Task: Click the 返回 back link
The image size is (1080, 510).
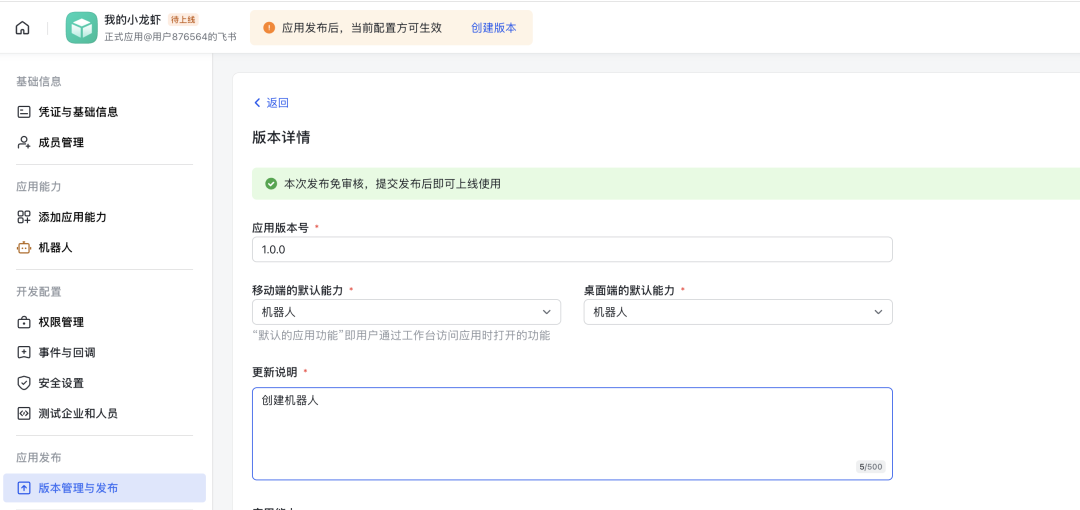Action: click(x=278, y=103)
